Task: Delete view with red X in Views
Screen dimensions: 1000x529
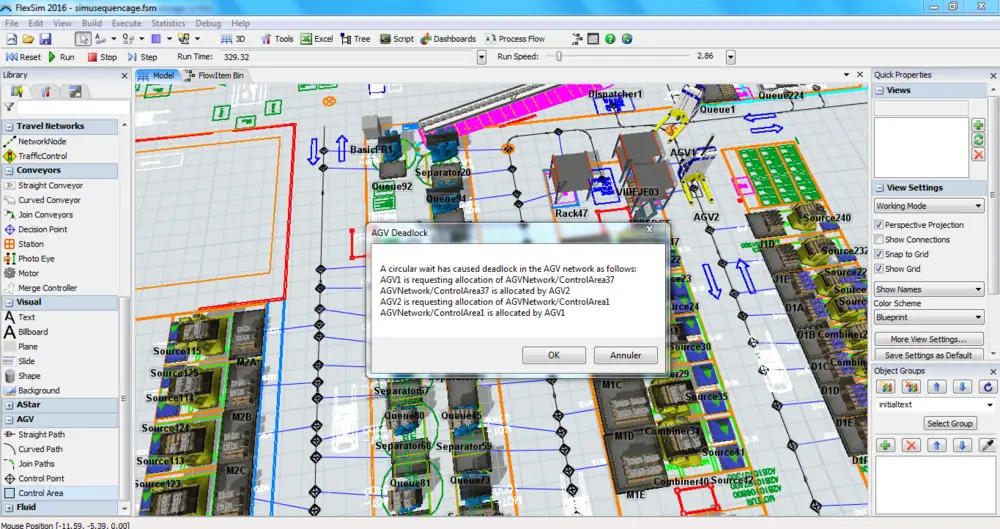Action: 978,154
